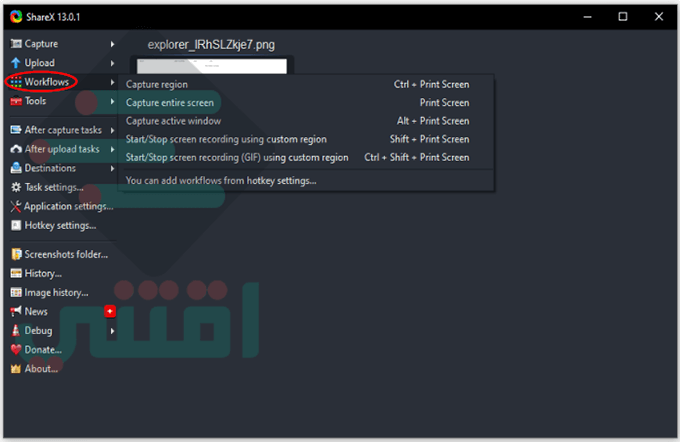Expand the After capture tasks arrow
680x442 pixels.
[112, 130]
